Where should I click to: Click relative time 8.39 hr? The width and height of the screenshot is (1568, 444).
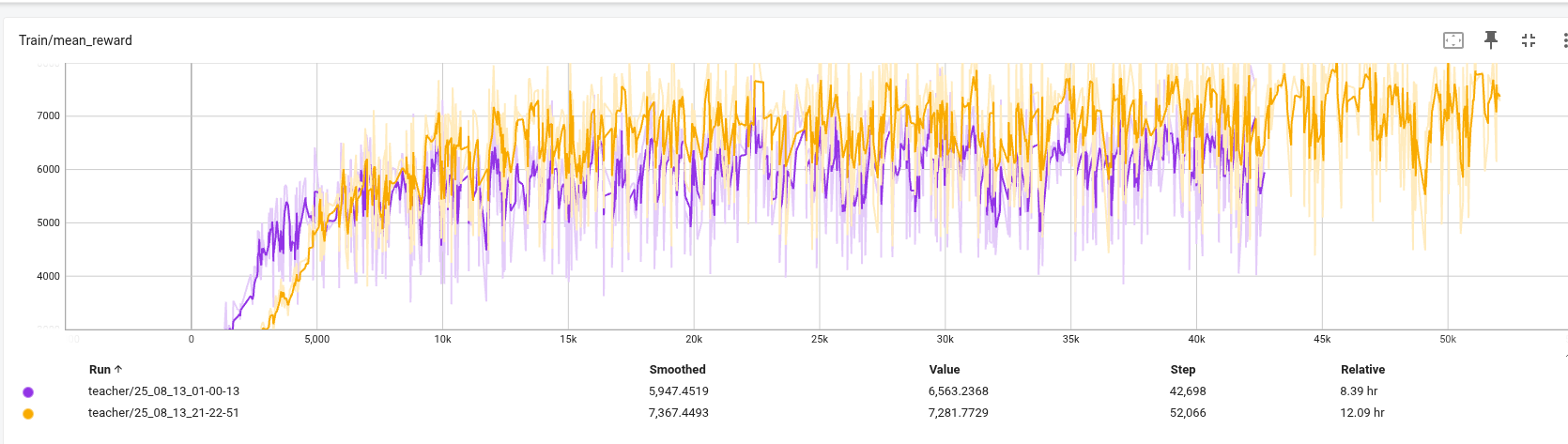[1359, 391]
